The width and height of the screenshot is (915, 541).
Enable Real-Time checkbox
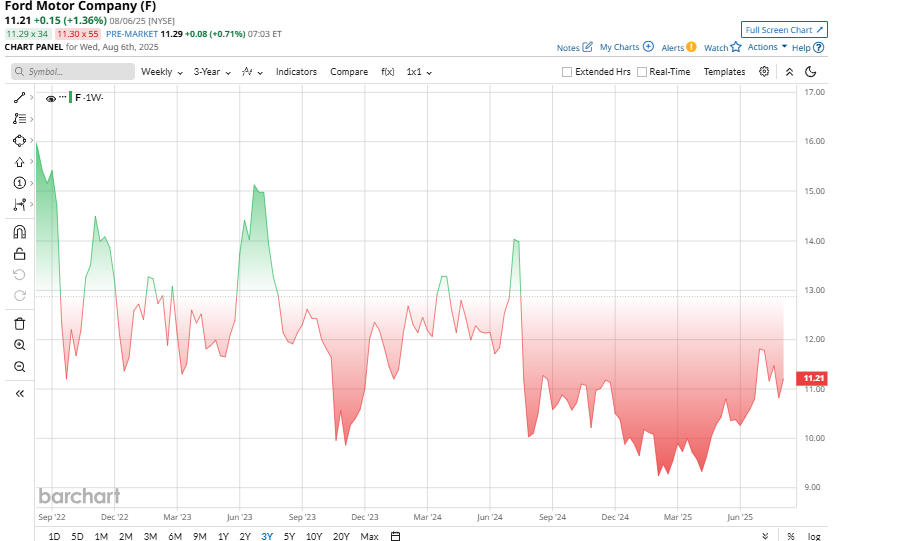click(642, 72)
